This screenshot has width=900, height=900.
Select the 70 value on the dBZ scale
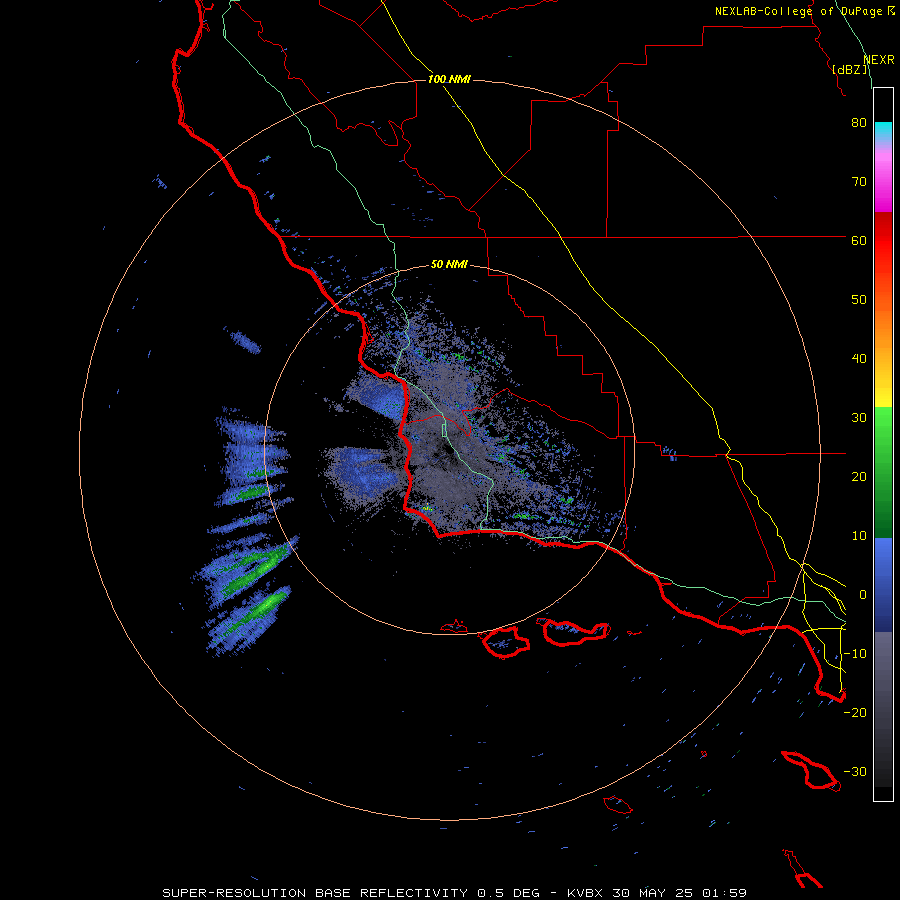click(x=859, y=182)
